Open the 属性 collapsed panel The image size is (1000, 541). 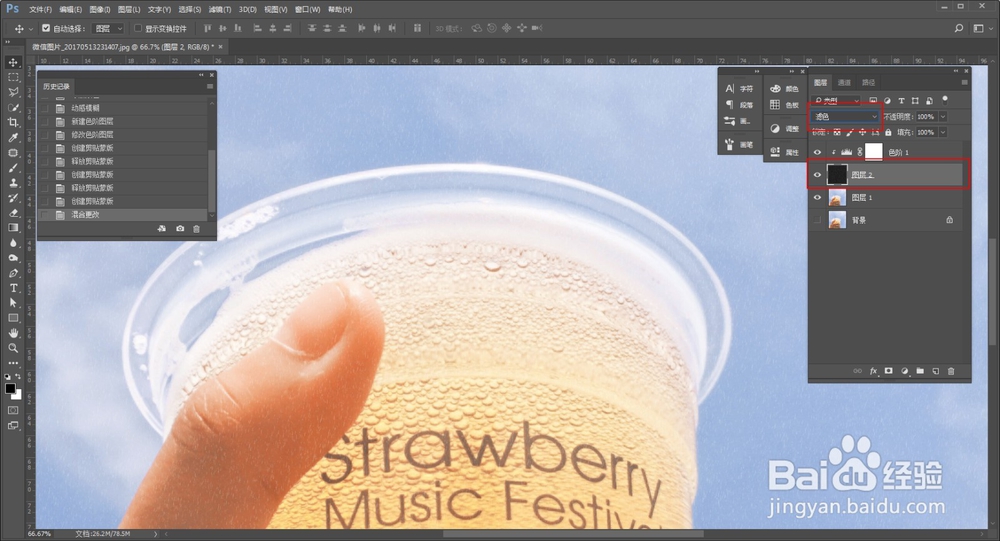[785, 152]
